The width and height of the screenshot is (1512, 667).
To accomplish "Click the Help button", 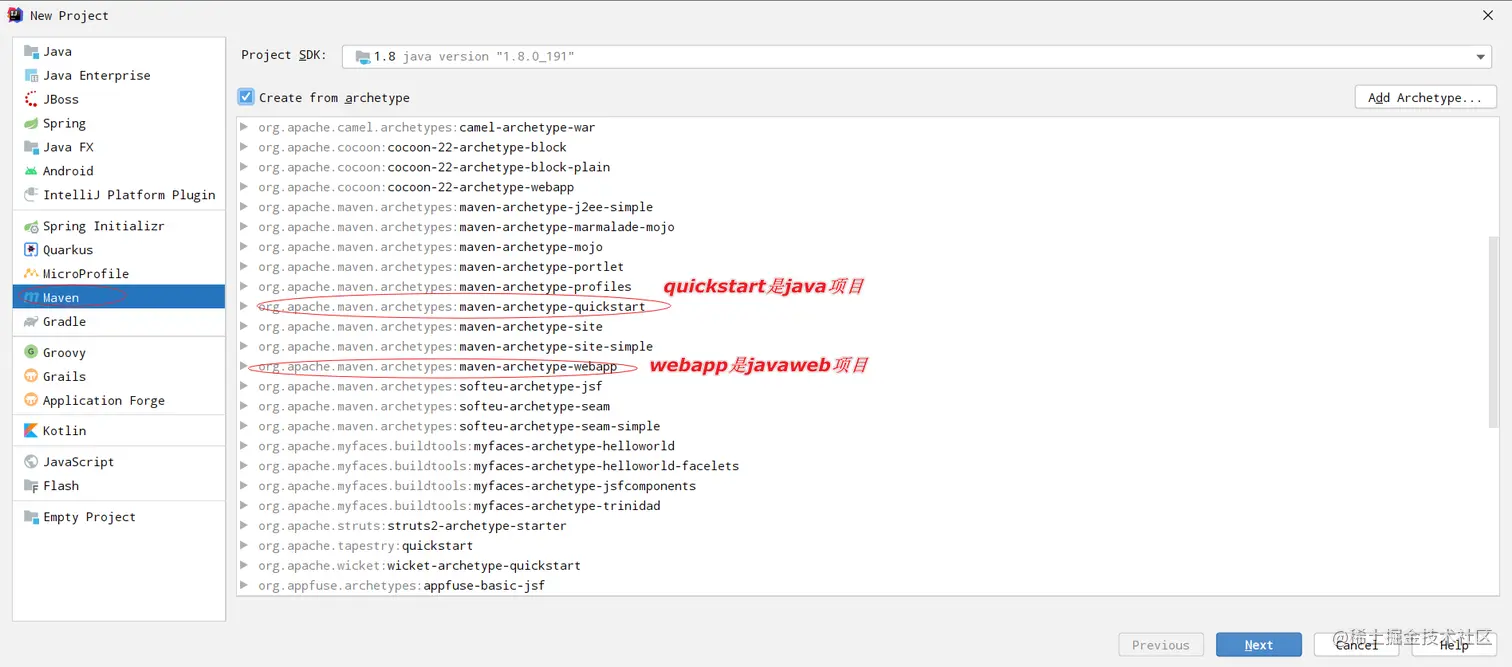I will click(1454, 645).
